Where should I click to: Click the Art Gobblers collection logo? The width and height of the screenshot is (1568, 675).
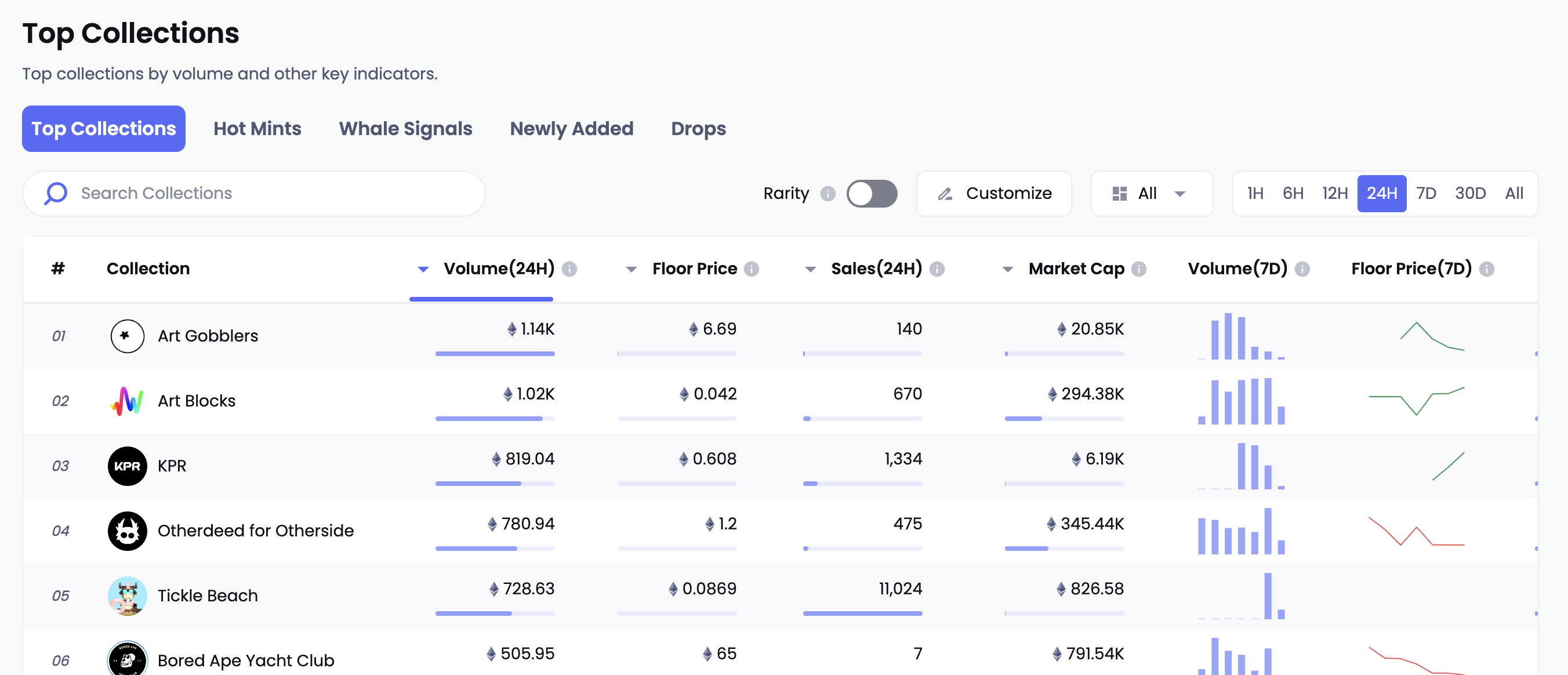(x=126, y=335)
